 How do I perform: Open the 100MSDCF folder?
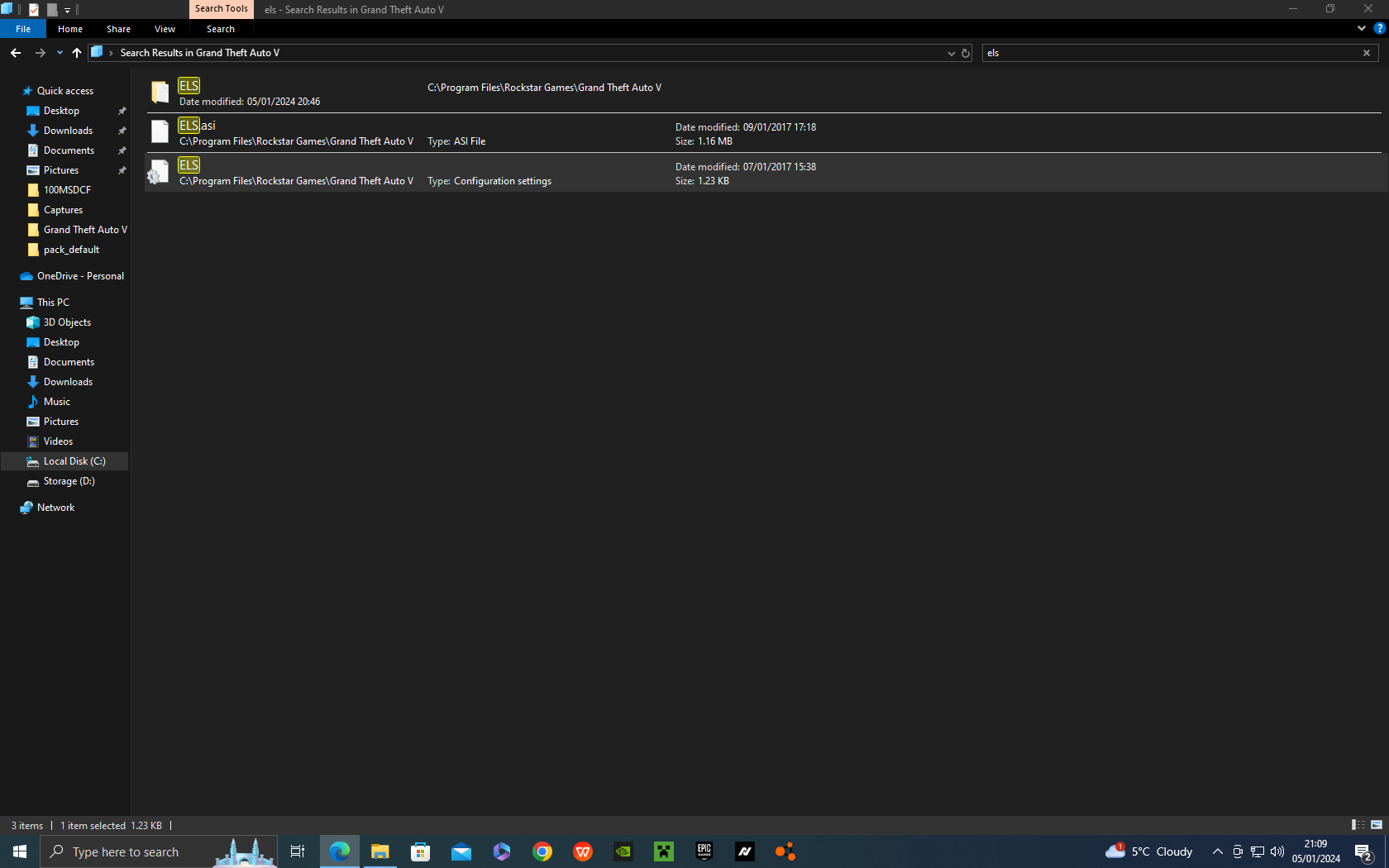tap(67, 190)
